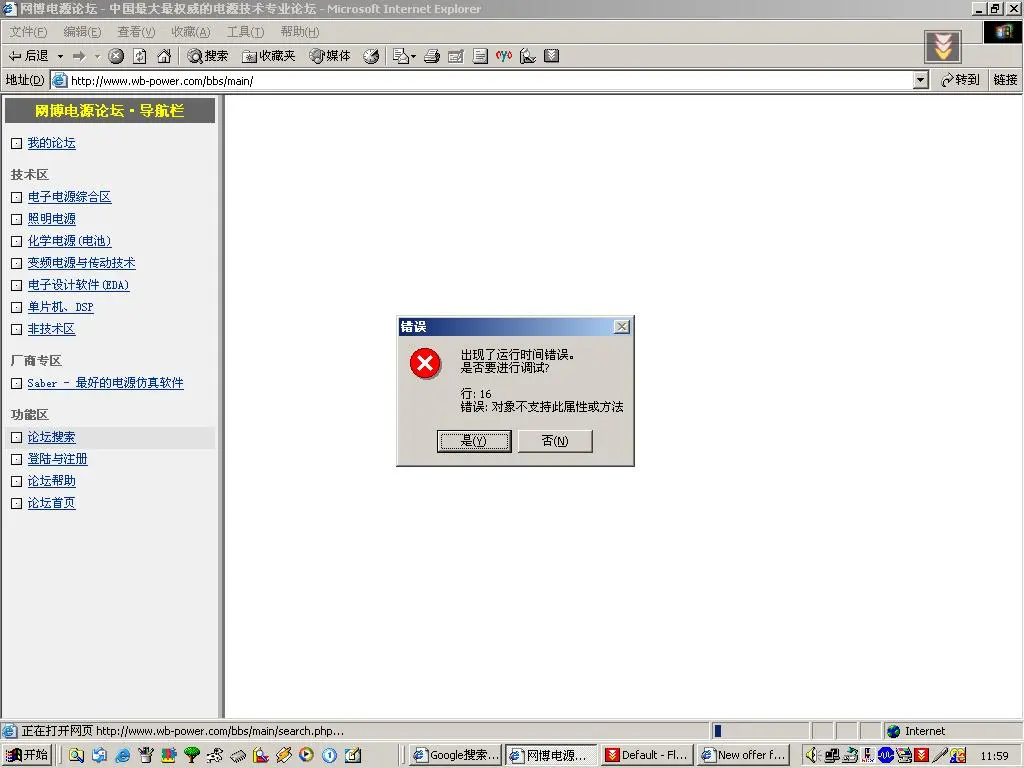The width and height of the screenshot is (1024, 768).
Task: Open the Favorites (收藏夹) toolbar button
Action: pyautogui.click(x=268, y=56)
